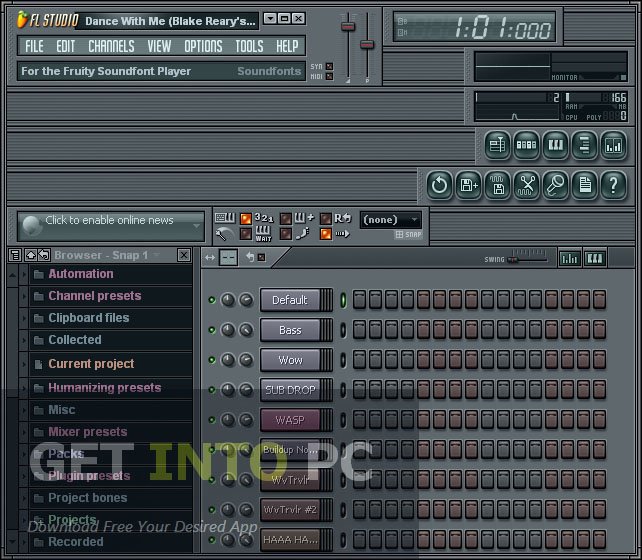Screen dimensions: 642x560
Task: Click the browser back arrow icon
Action: click(x=43, y=255)
